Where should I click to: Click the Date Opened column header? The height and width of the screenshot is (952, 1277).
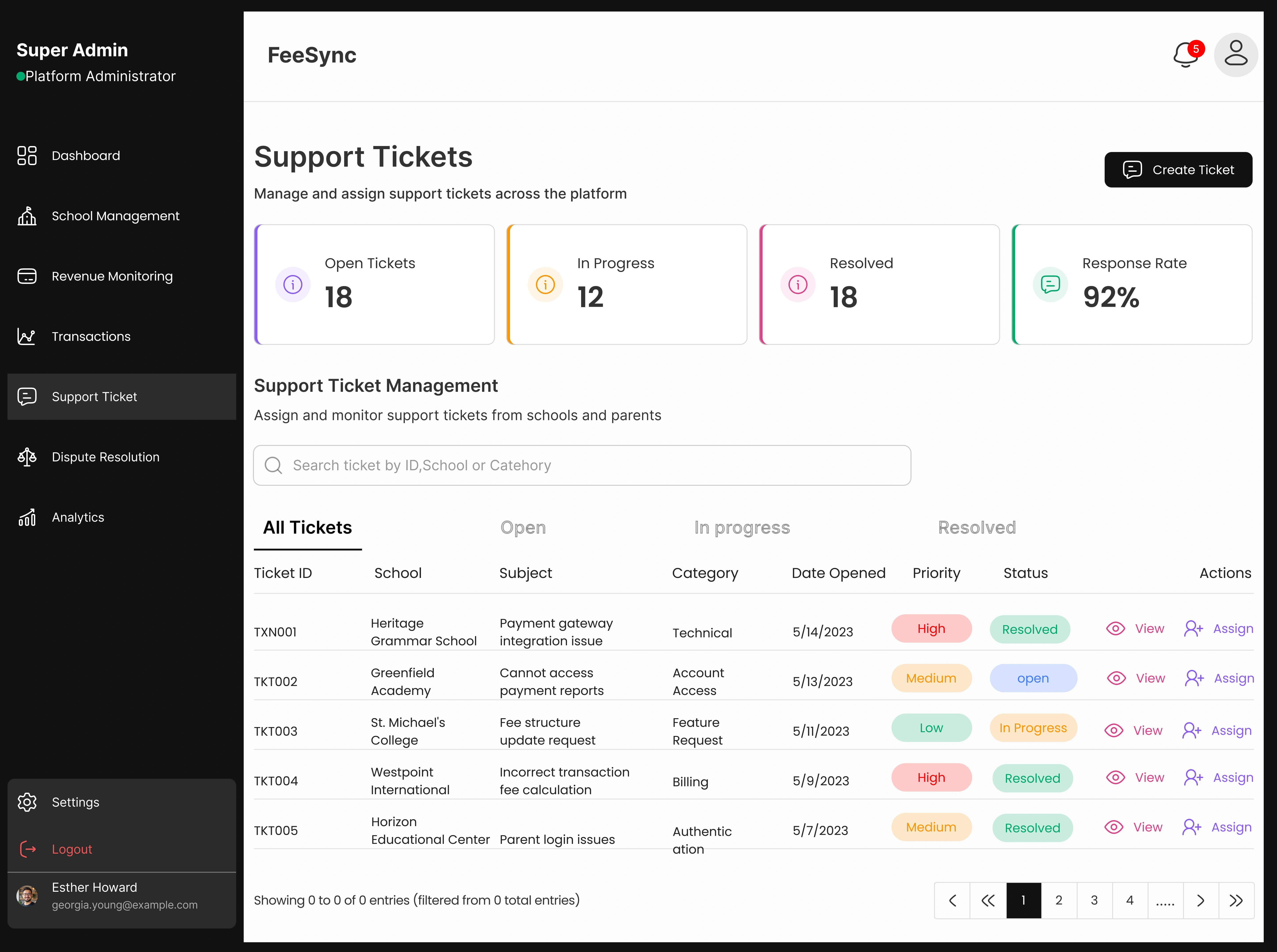839,573
